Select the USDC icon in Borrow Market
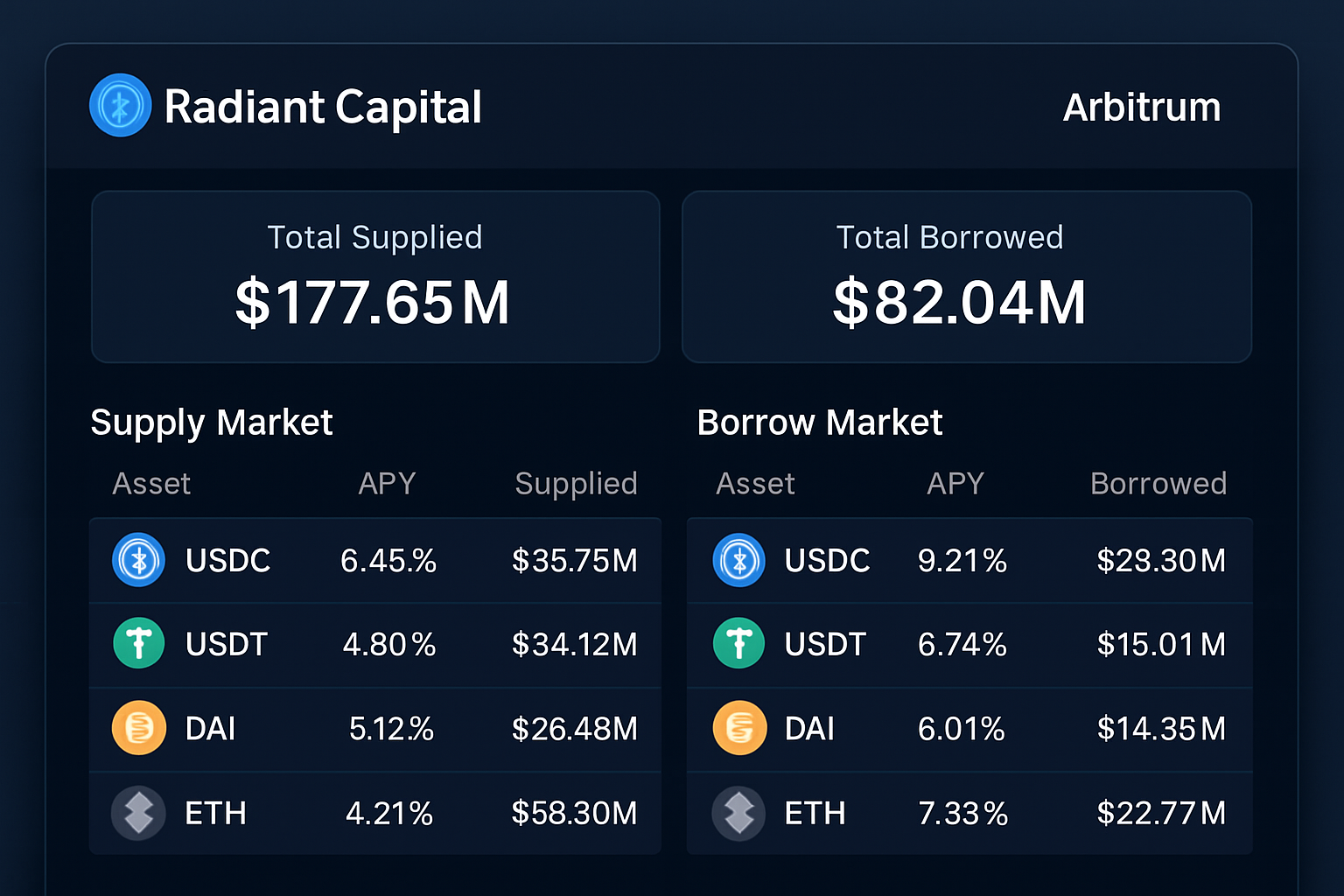 click(x=738, y=560)
